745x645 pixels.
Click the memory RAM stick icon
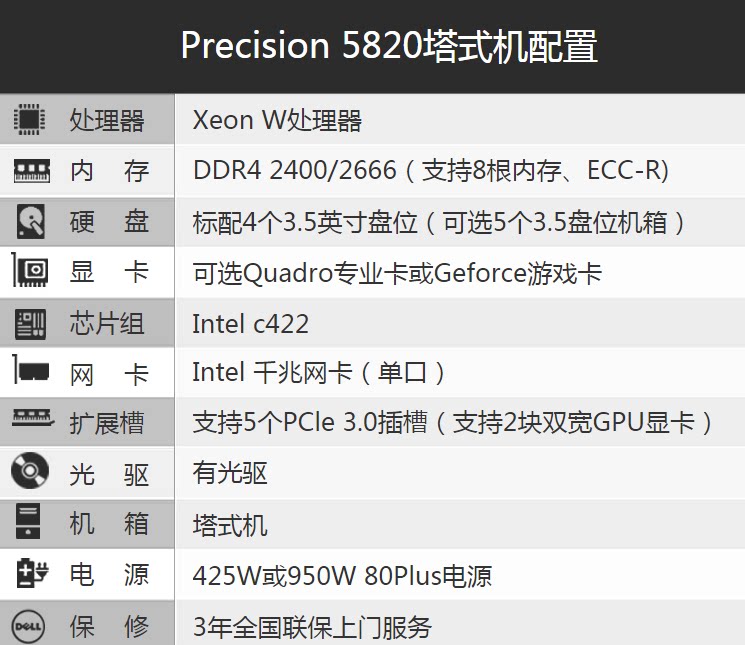pos(30,172)
